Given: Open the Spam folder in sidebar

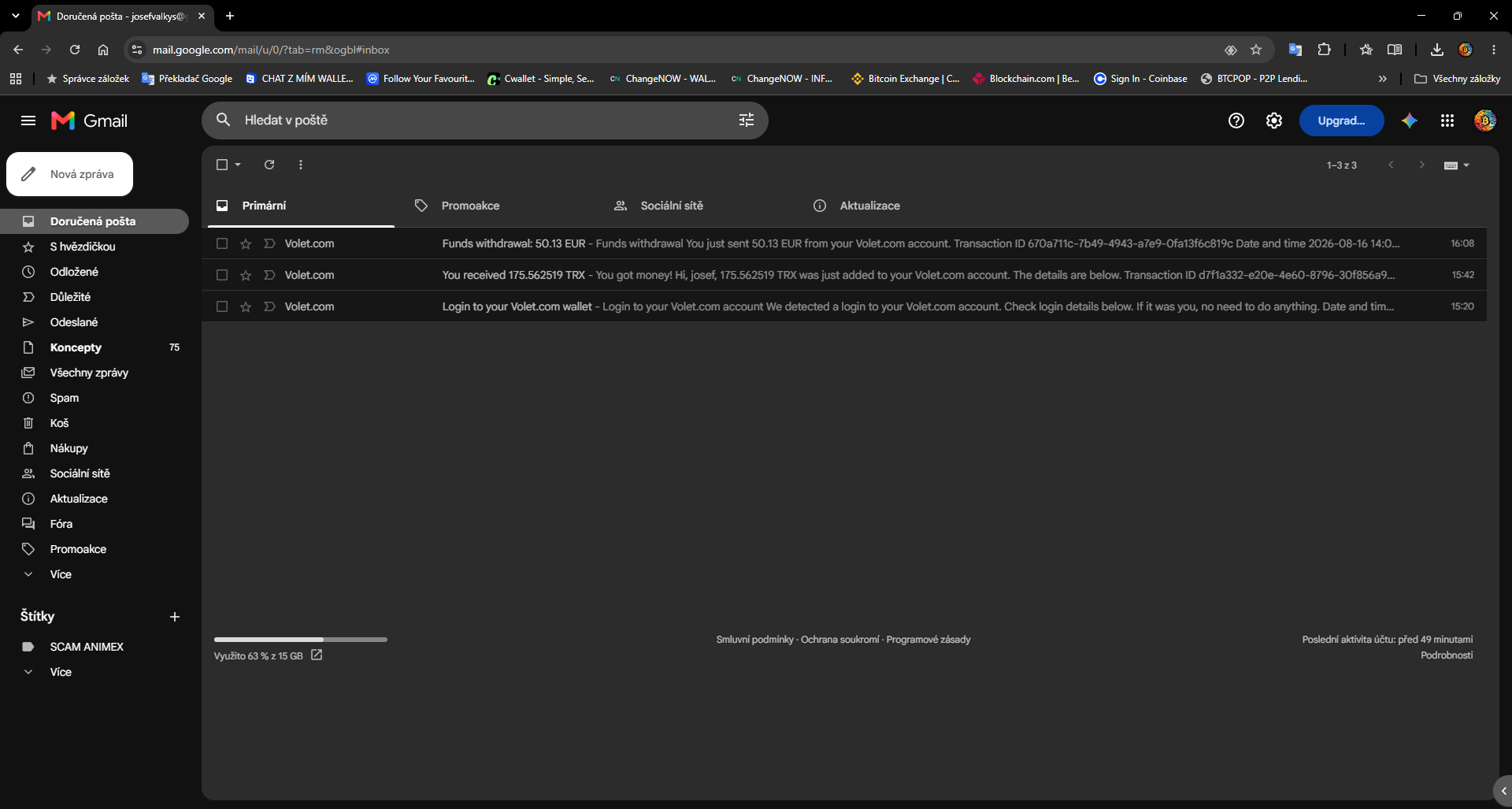Looking at the screenshot, I should (x=65, y=398).
